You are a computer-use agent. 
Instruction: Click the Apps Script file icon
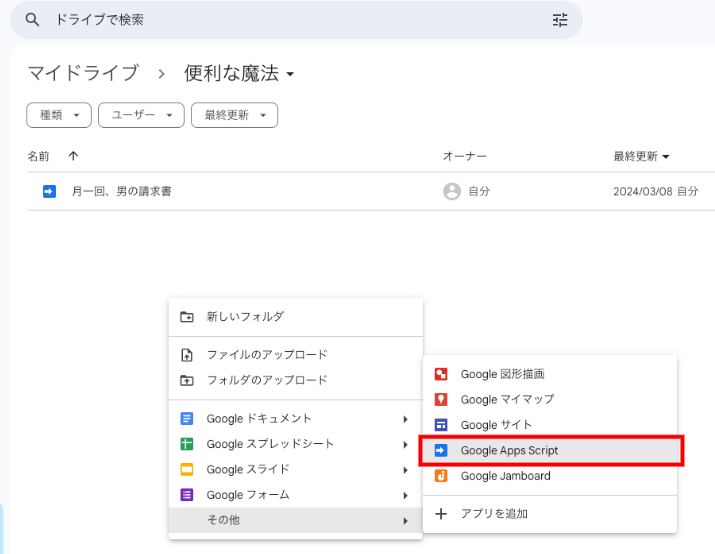tap(49, 191)
